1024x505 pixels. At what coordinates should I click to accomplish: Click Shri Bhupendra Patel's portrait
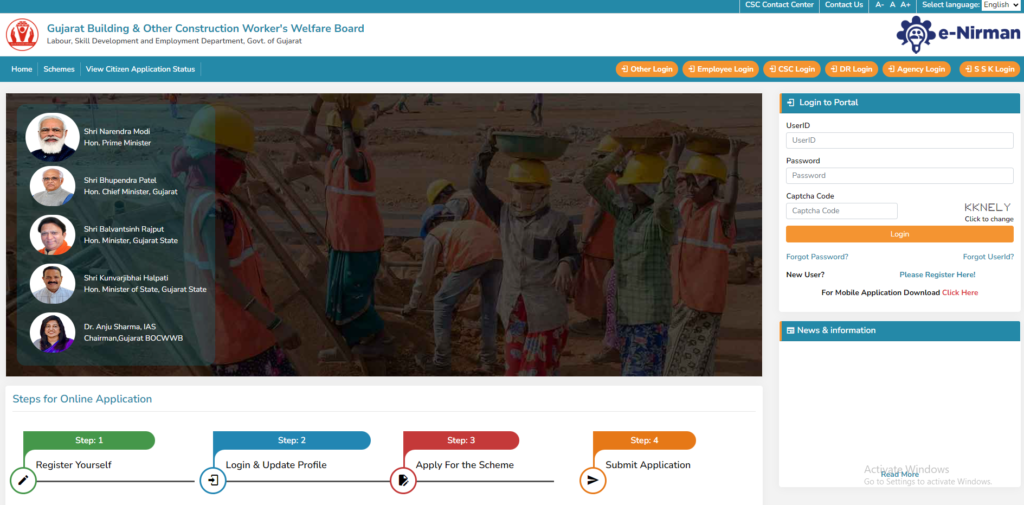point(52,186)
